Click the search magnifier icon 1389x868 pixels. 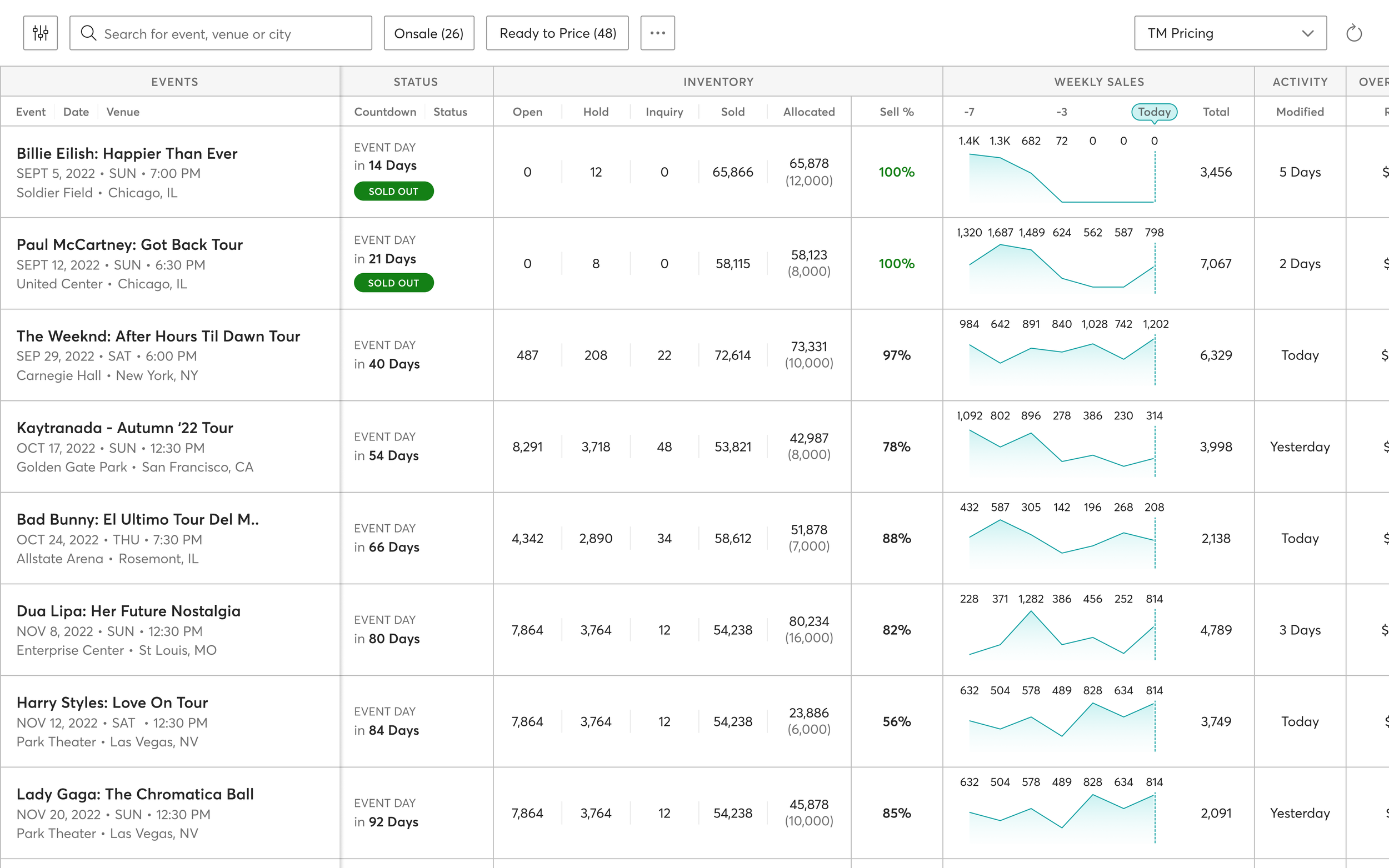(88, 33)
